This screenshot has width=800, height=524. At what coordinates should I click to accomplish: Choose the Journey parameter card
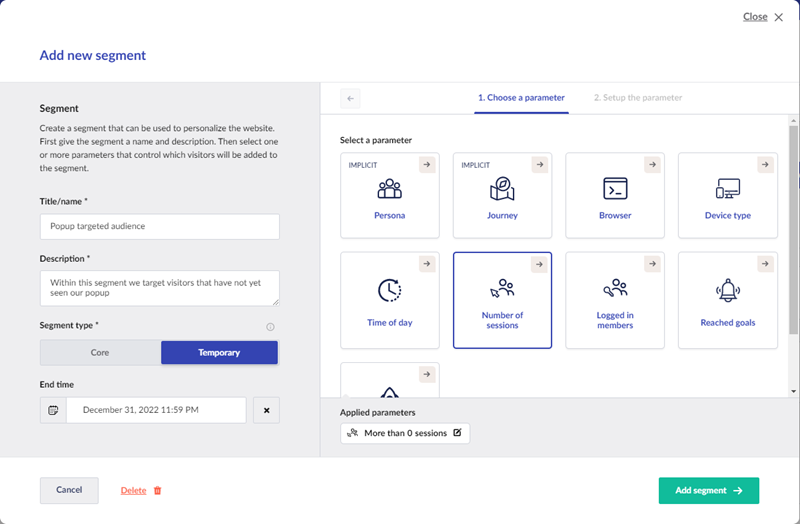[x=502, y=196]
